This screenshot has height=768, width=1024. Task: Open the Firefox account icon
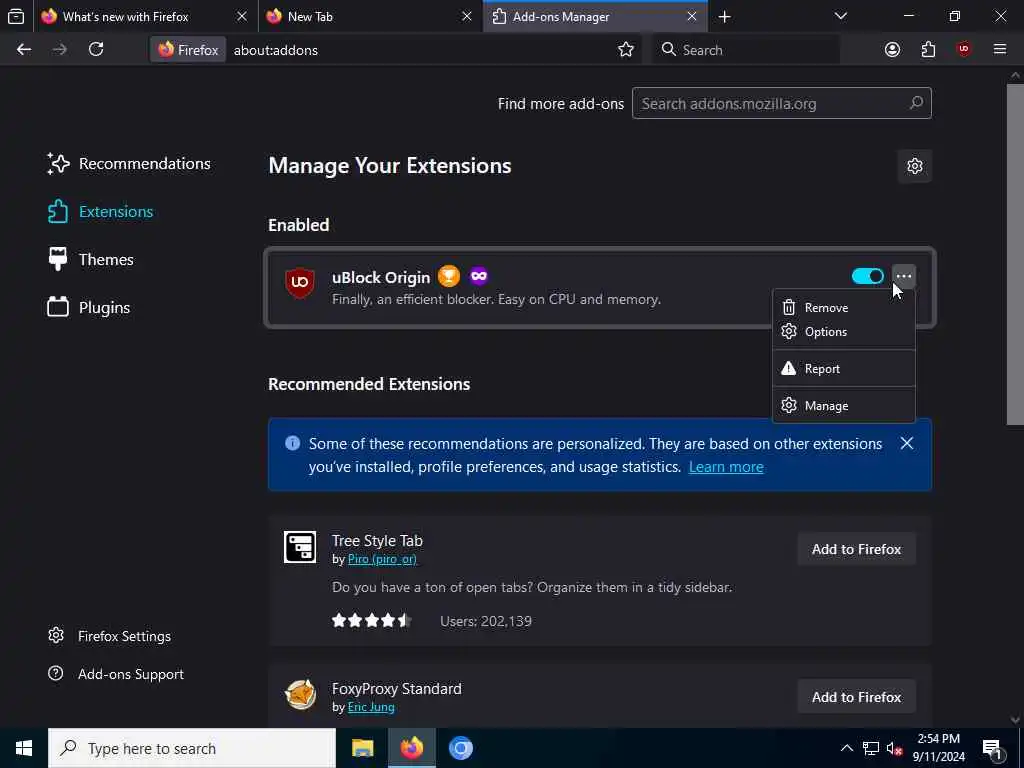point(892,50)
